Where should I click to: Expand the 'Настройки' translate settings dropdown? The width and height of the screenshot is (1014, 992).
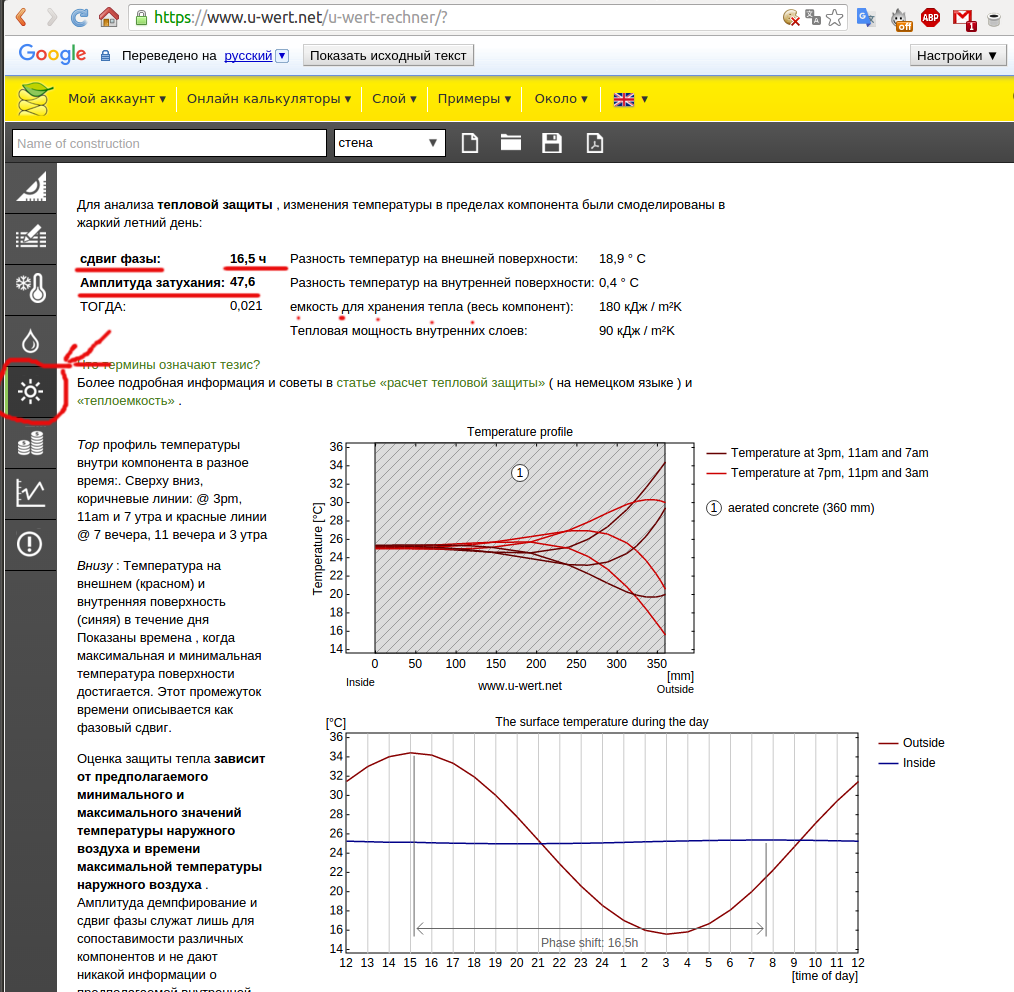pos(957,56)
